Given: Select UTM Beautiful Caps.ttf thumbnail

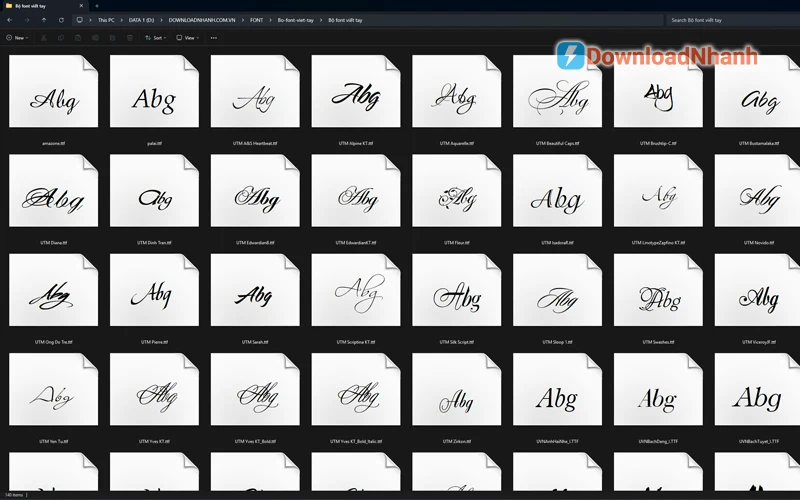Looking at the screenshot, I should tap(557, 91).
